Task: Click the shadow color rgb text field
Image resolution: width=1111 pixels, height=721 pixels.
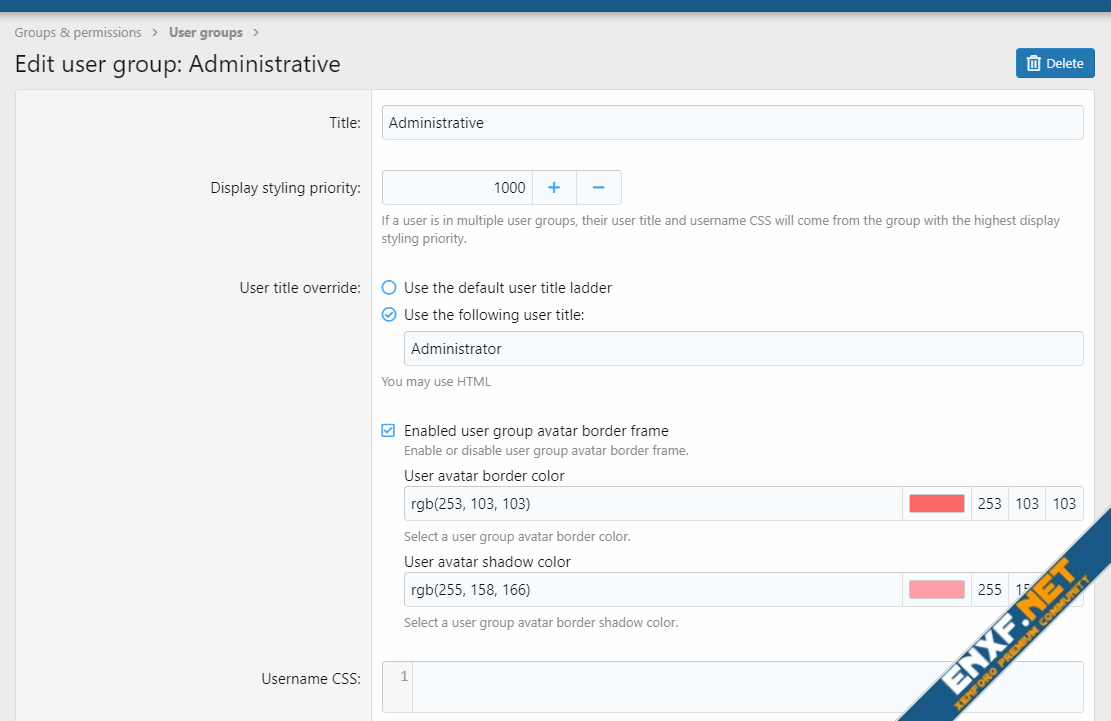Action: pos(653,590)
